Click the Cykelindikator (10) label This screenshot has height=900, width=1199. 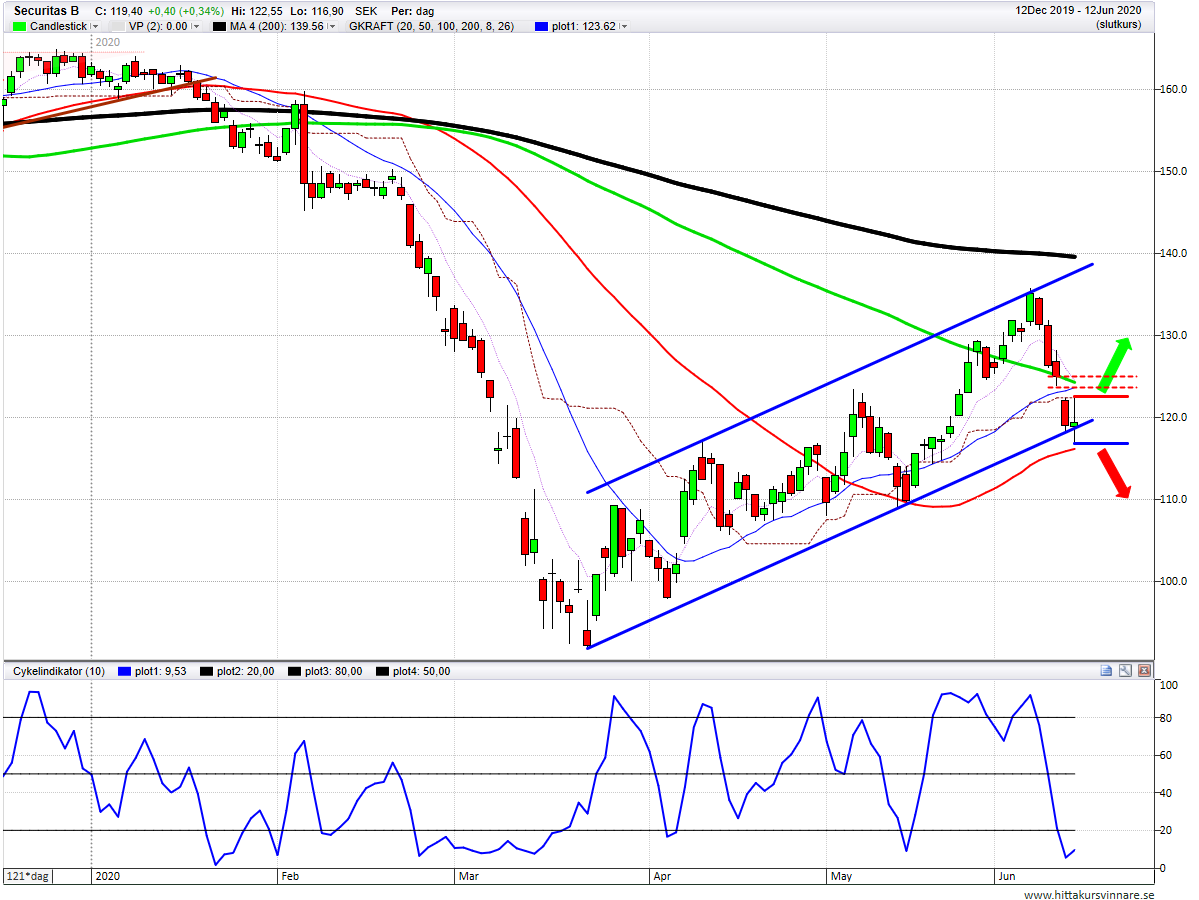pos(59,671)
